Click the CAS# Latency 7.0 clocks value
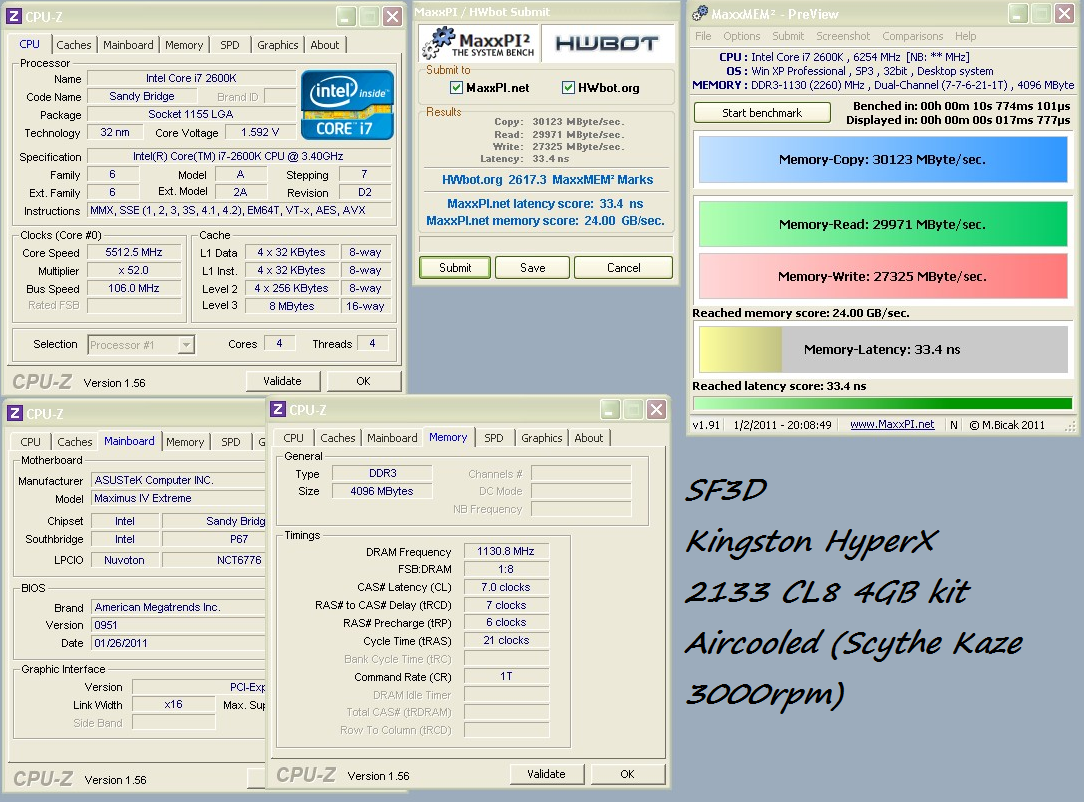Screen dimensions: 1084x802 (x=506, y=587)
